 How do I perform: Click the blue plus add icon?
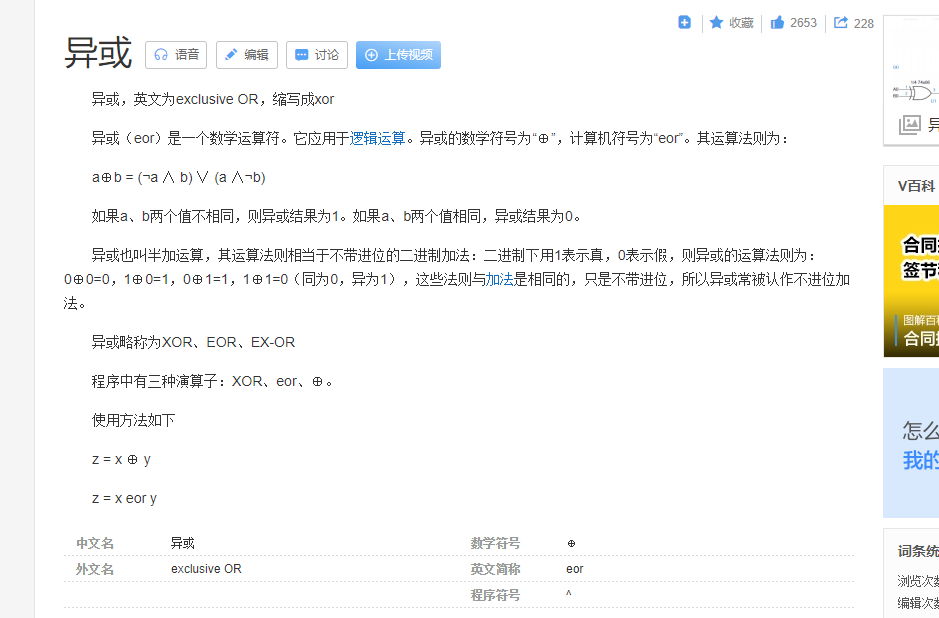point(684,22)
